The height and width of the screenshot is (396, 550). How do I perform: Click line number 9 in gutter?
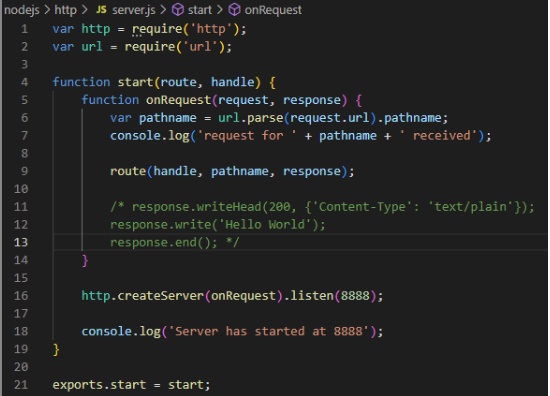(24, 171)
